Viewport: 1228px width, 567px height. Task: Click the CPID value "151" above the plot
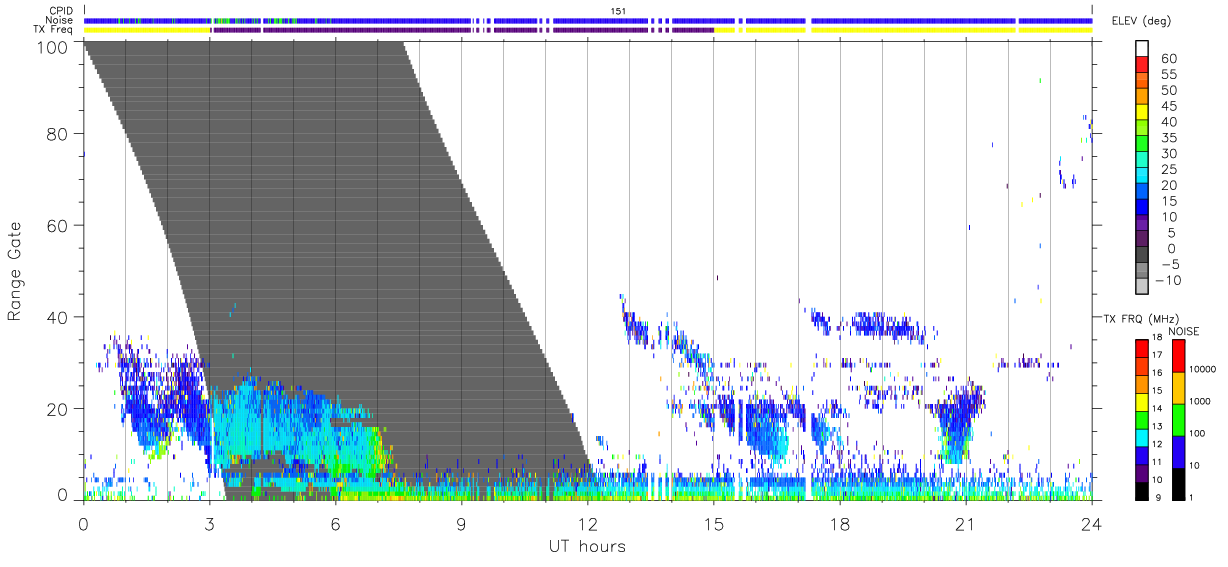click(x=618, y=11)
